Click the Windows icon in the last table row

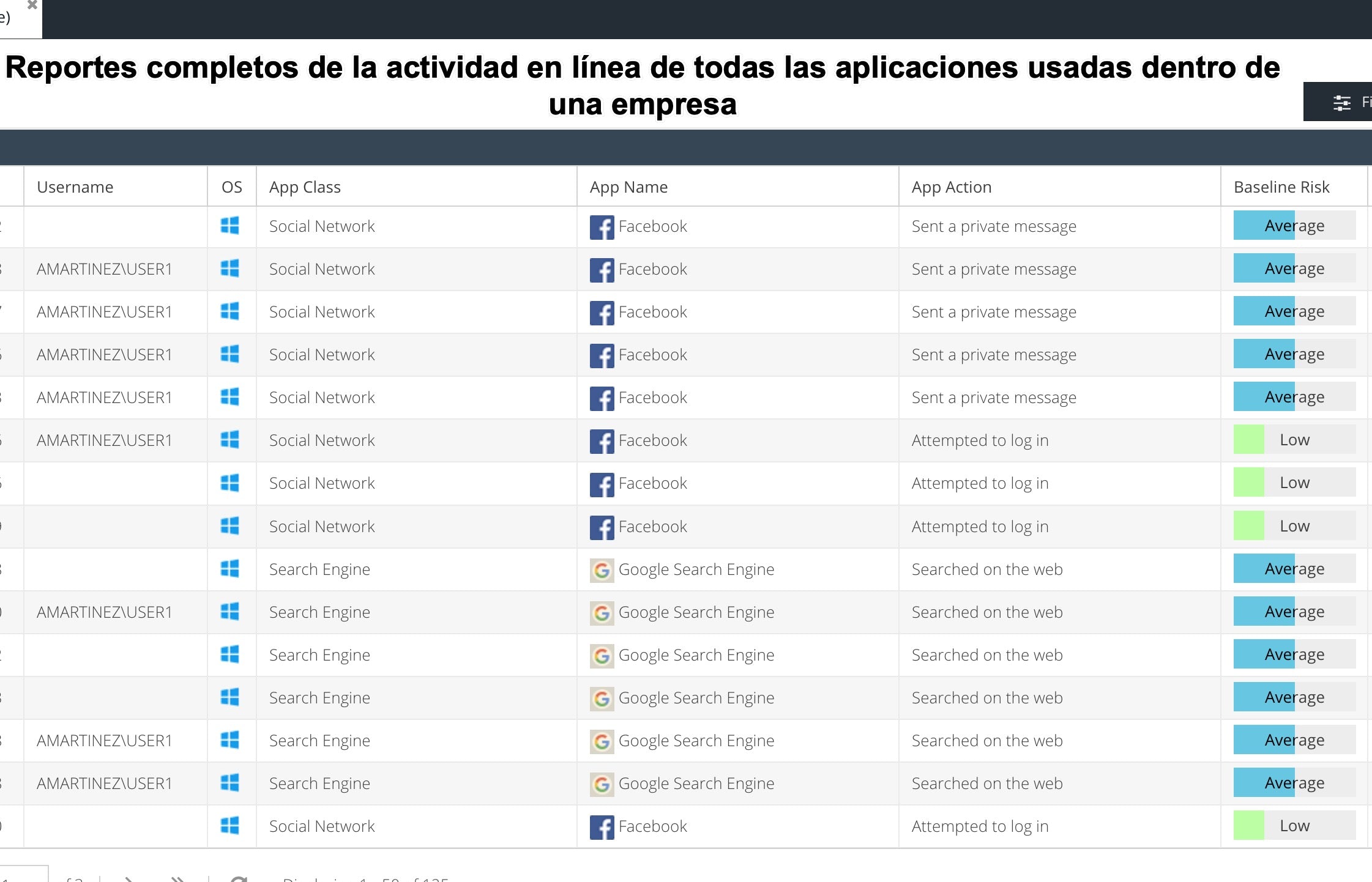point(230,826)
